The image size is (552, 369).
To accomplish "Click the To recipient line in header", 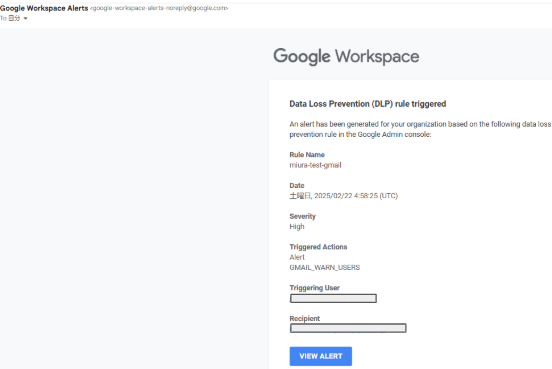I will tap(14, 18).
